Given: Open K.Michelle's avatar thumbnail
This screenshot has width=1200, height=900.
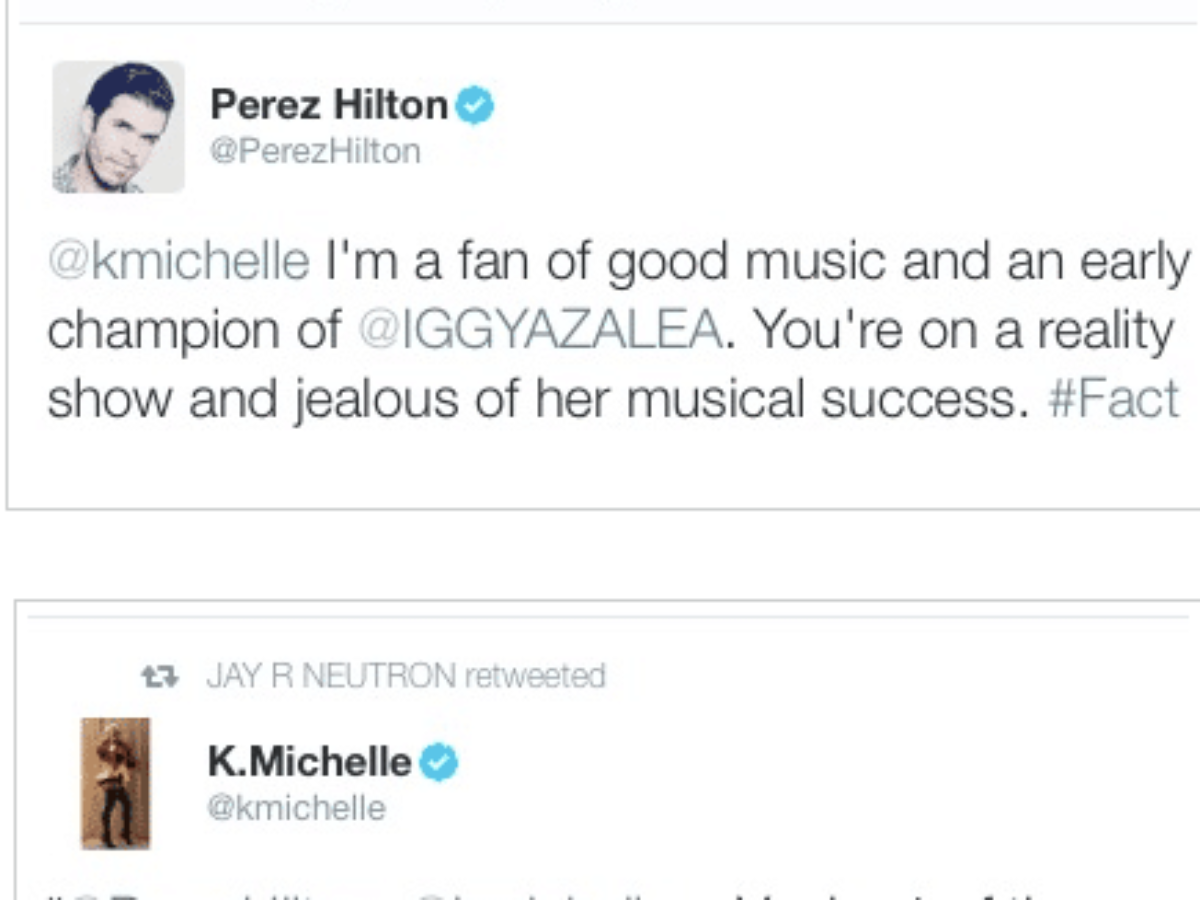Looking at the screenshot, I should pos(115,783).
